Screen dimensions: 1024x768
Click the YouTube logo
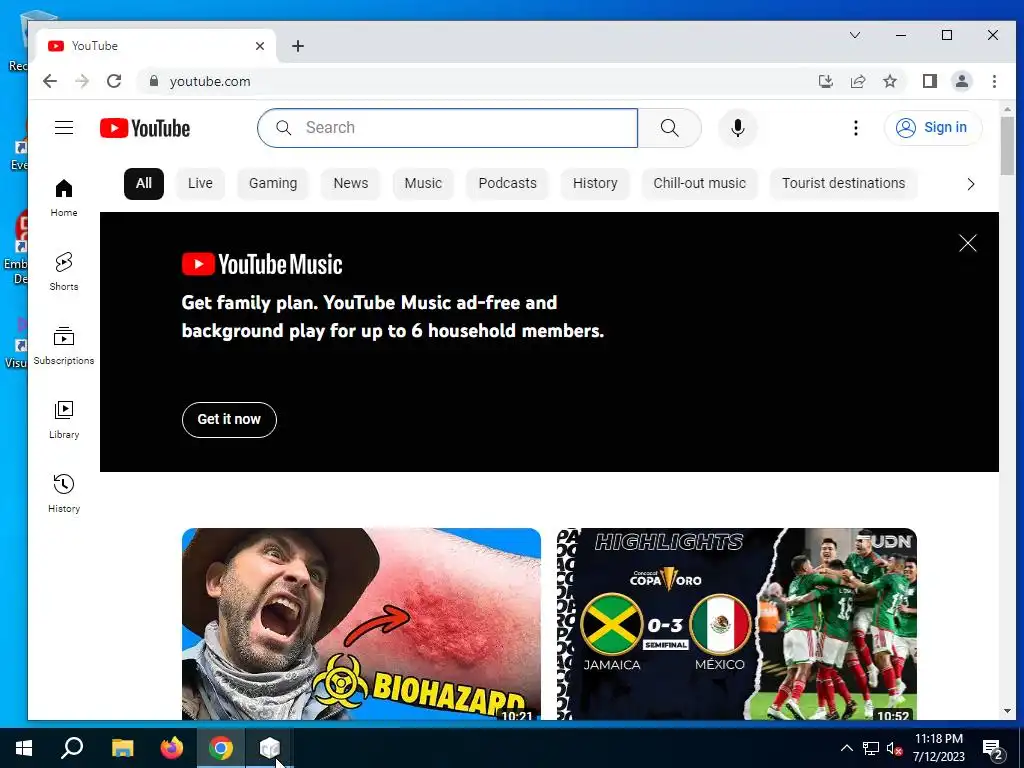(145, 128)
